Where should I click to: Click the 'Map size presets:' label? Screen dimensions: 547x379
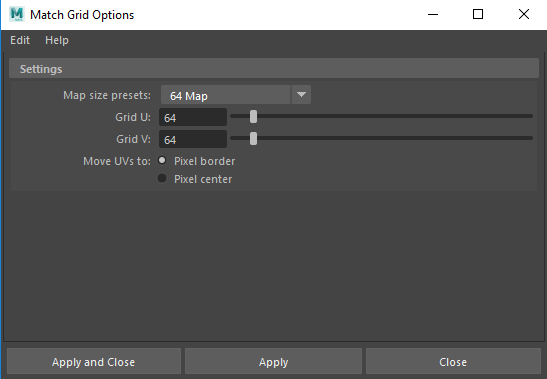tap(107, 95)
